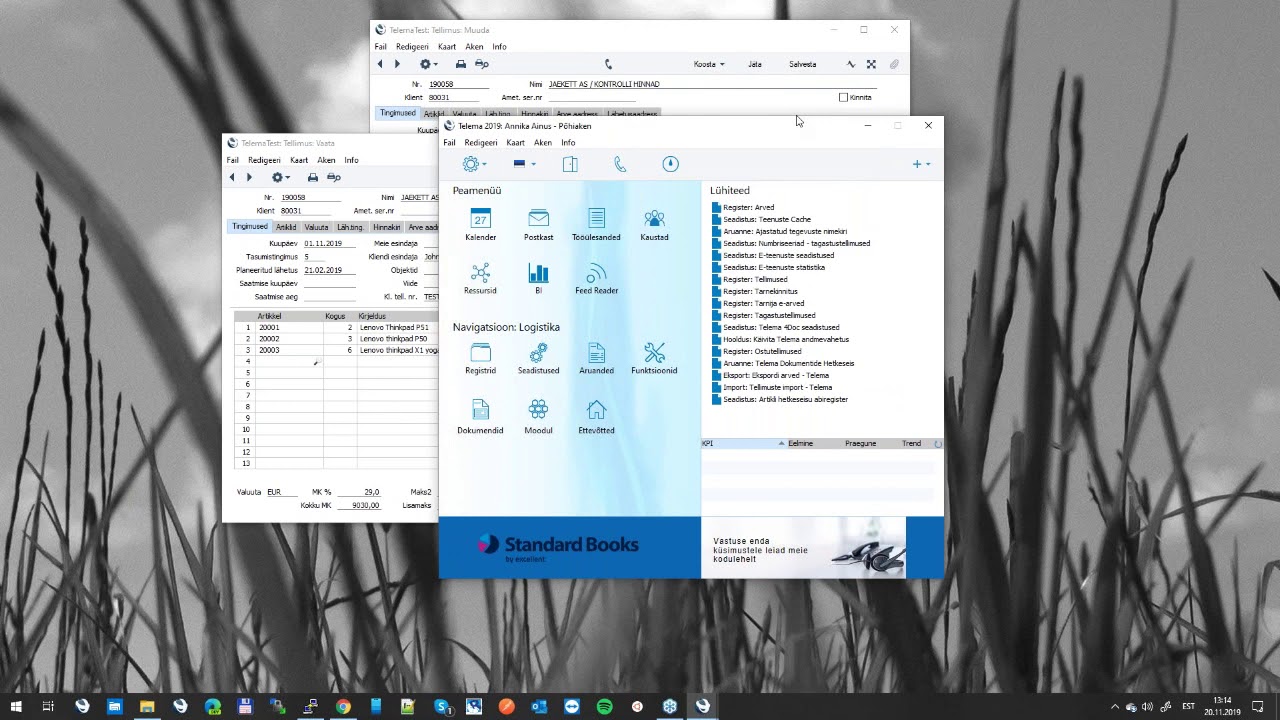The width and height of the screenshot is (1280, 720).
Task: Open the Koosta dropdown
Action: coord(709,64)
